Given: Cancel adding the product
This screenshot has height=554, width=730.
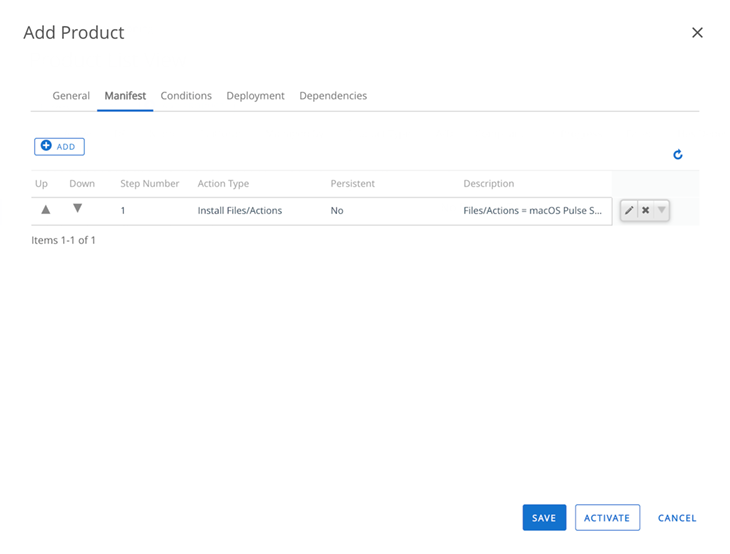Looking at the screenshot, I should 677,518.
